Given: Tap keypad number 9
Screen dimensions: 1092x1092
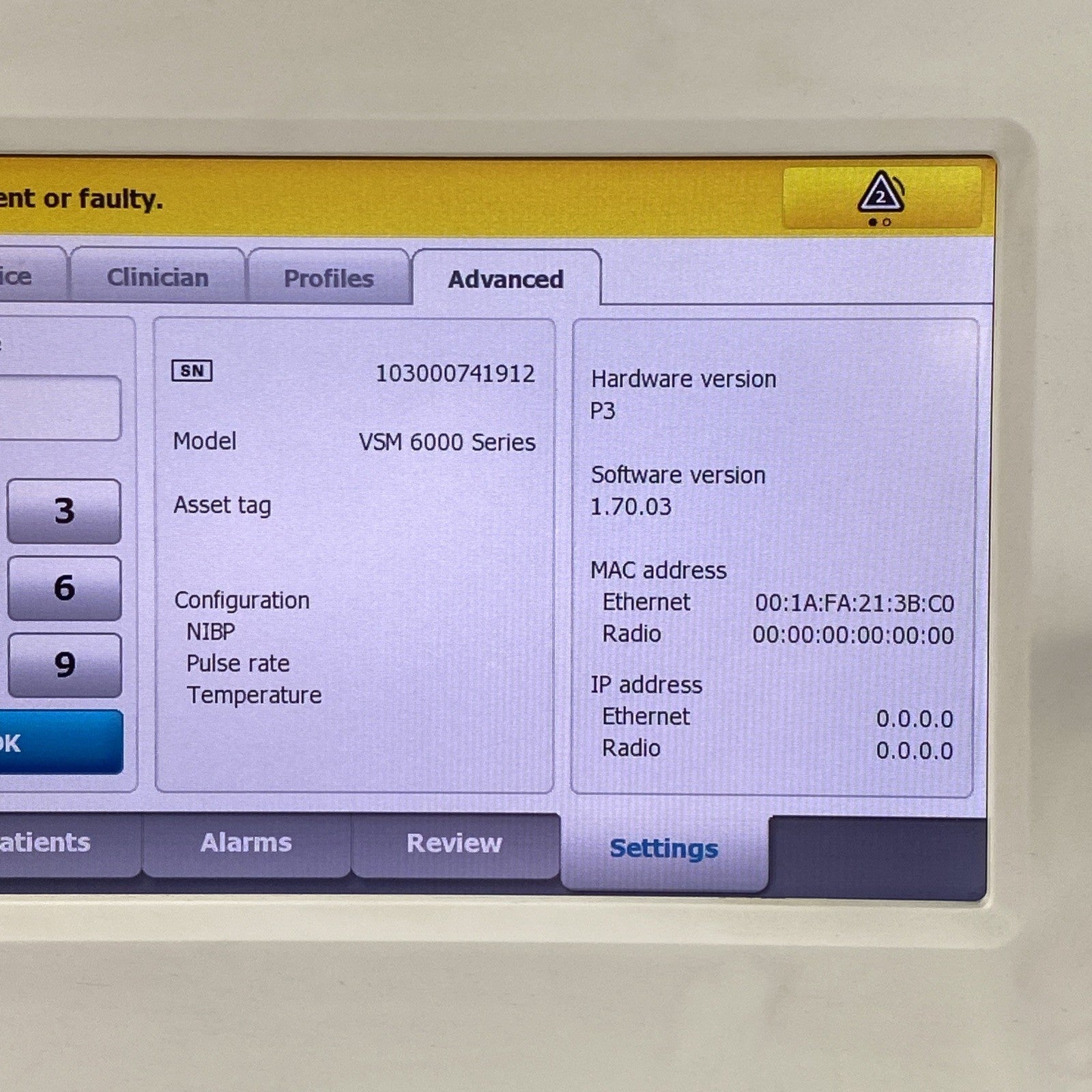Looking at the screenshot, I should tap(64, 665).
